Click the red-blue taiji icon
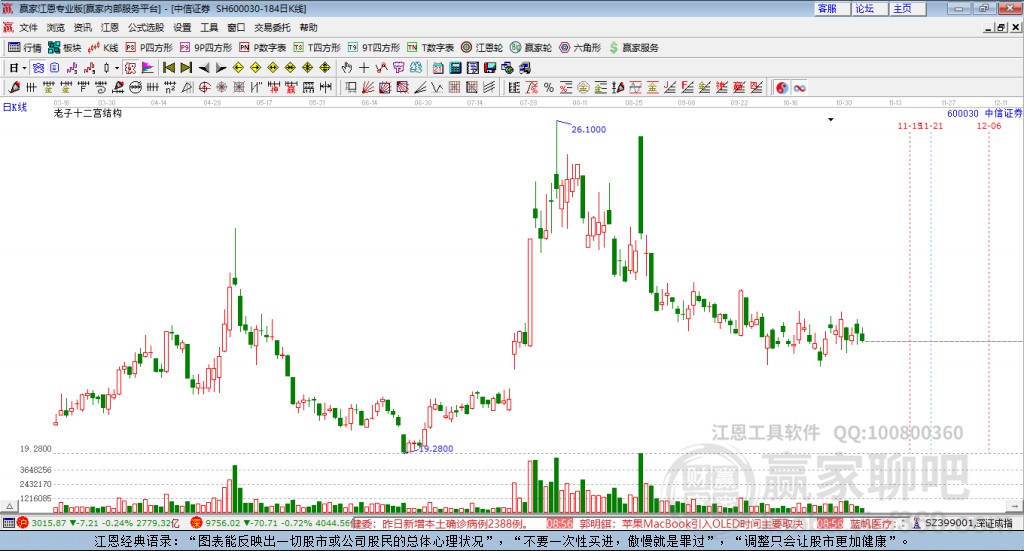 click(782, 87)
